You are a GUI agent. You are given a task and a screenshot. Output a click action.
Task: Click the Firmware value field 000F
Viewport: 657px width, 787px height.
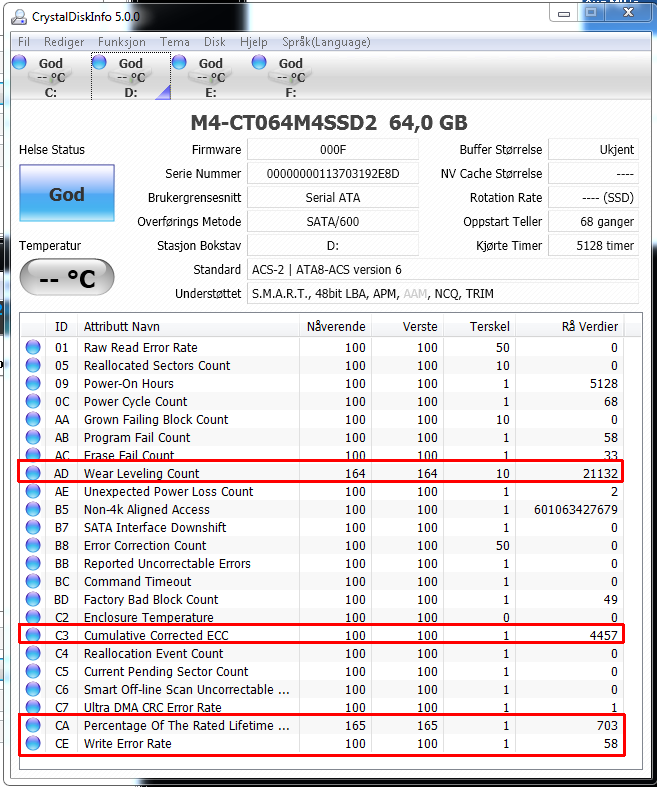click(333, 150)
